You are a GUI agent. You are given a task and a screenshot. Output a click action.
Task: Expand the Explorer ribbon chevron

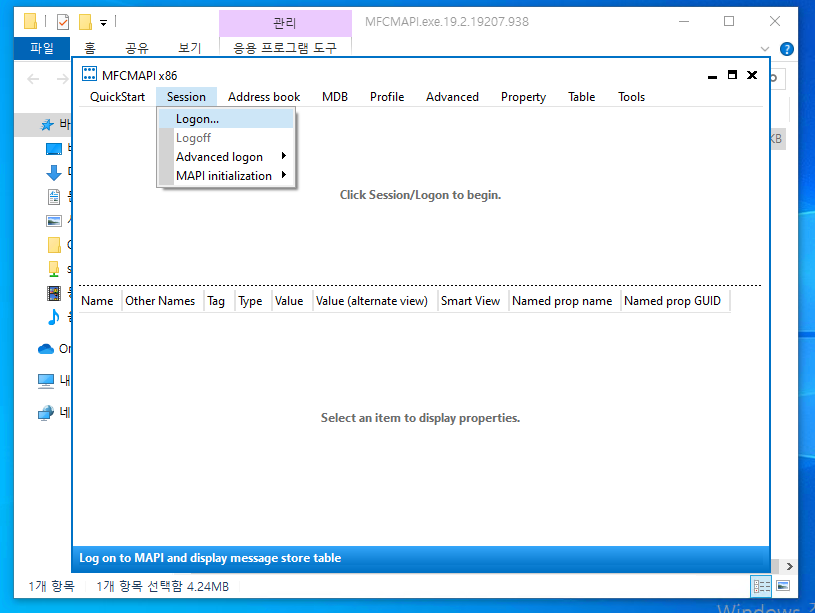pos(765,49)
